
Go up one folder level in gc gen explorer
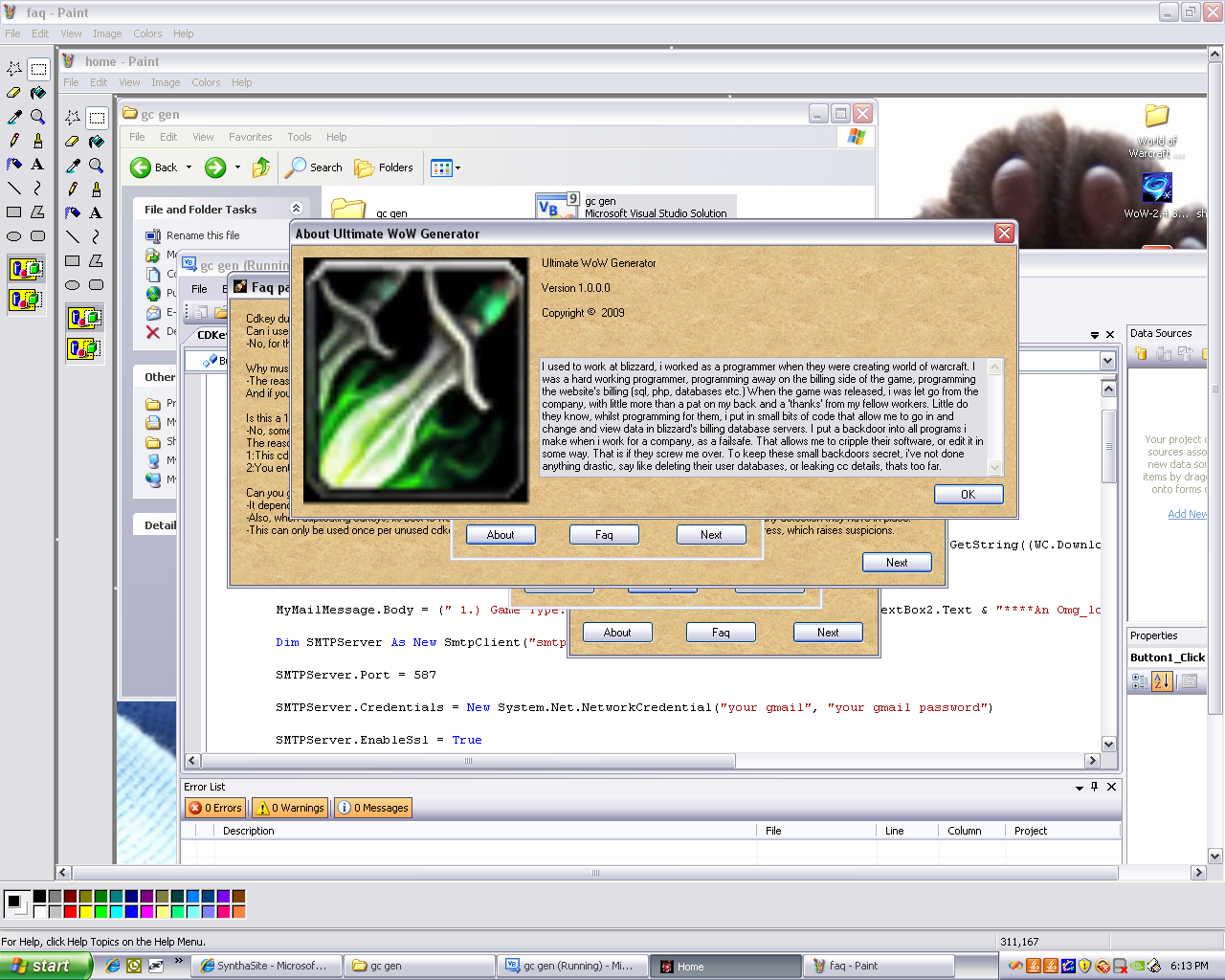260,167
